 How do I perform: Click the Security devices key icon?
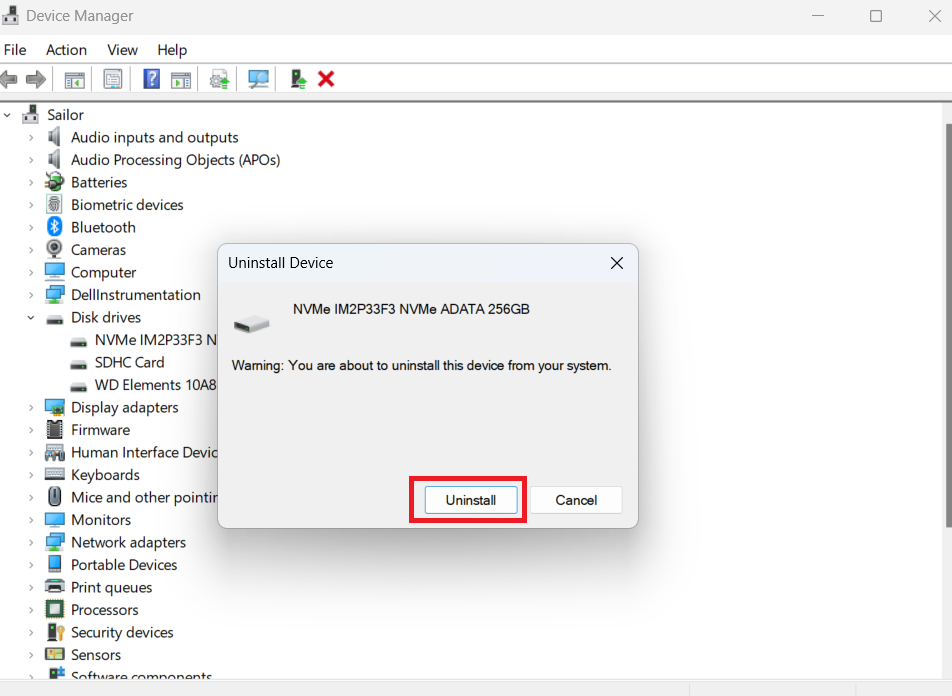pyautogui.click(x=55, y=632)
